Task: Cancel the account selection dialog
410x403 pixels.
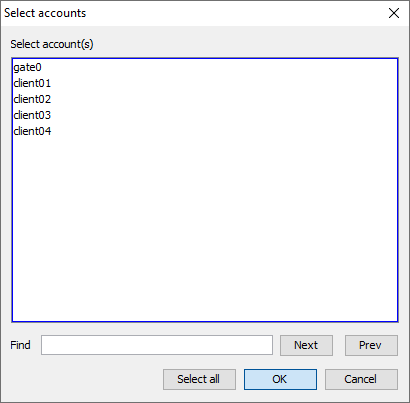Action: 361,379
